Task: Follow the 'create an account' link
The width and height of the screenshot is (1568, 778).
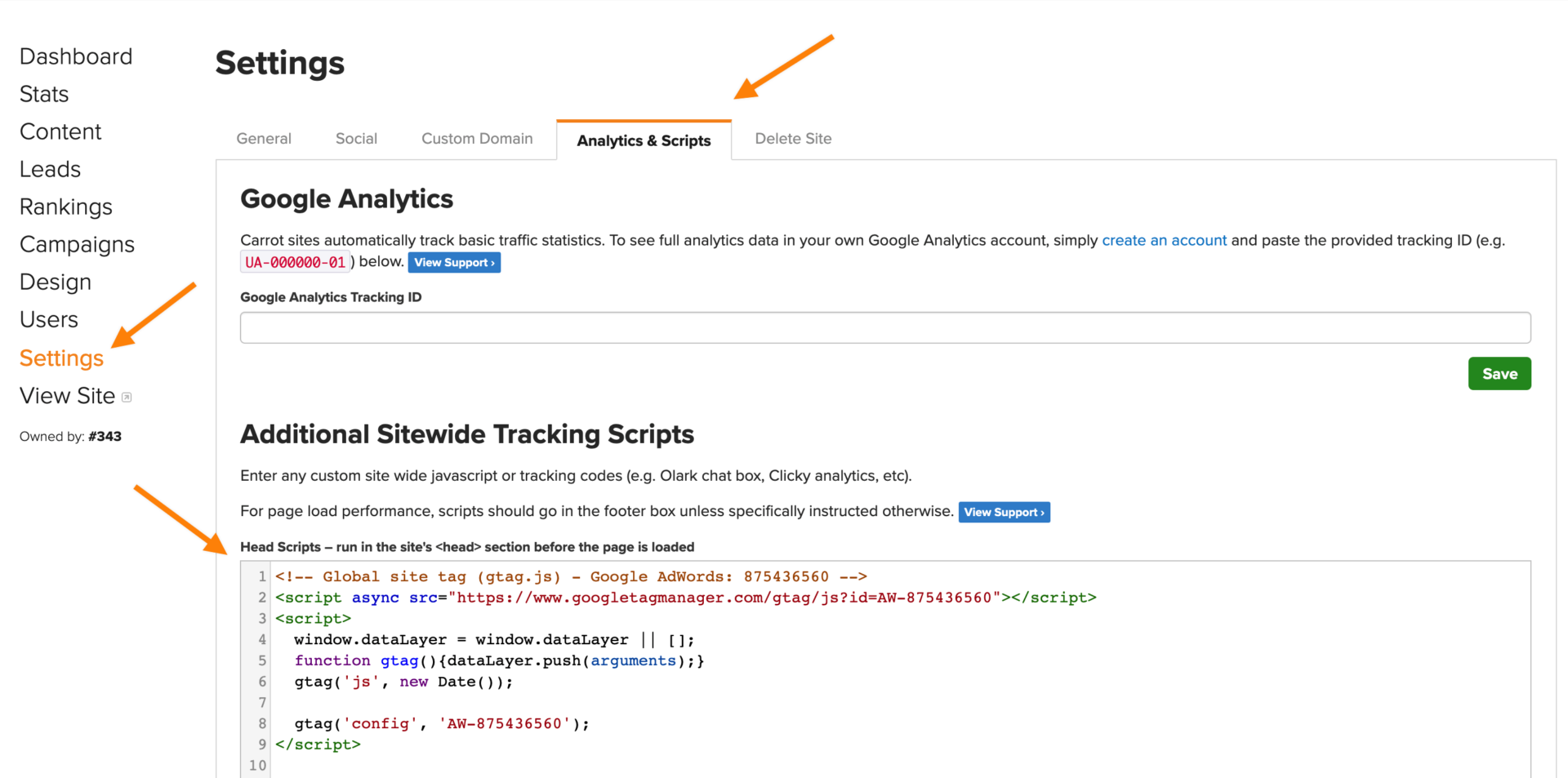Action: click(x=1164, y=240)
